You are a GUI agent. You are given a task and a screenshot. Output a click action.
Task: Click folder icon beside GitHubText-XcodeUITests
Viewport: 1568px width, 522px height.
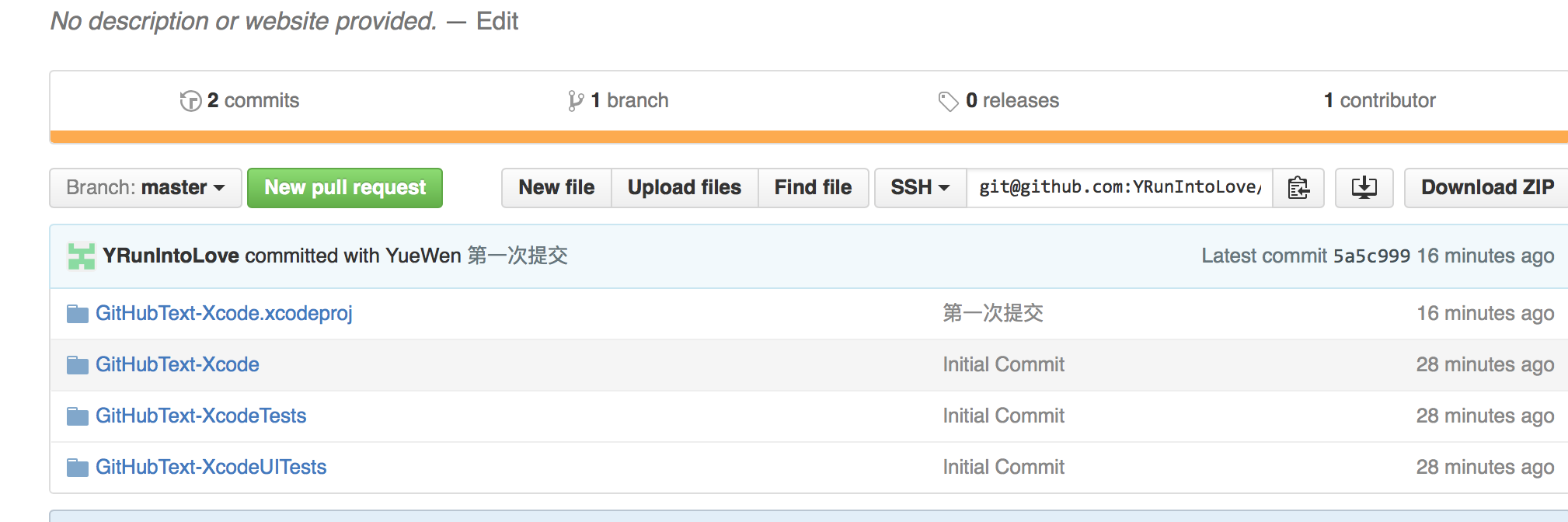coord(78,468)
